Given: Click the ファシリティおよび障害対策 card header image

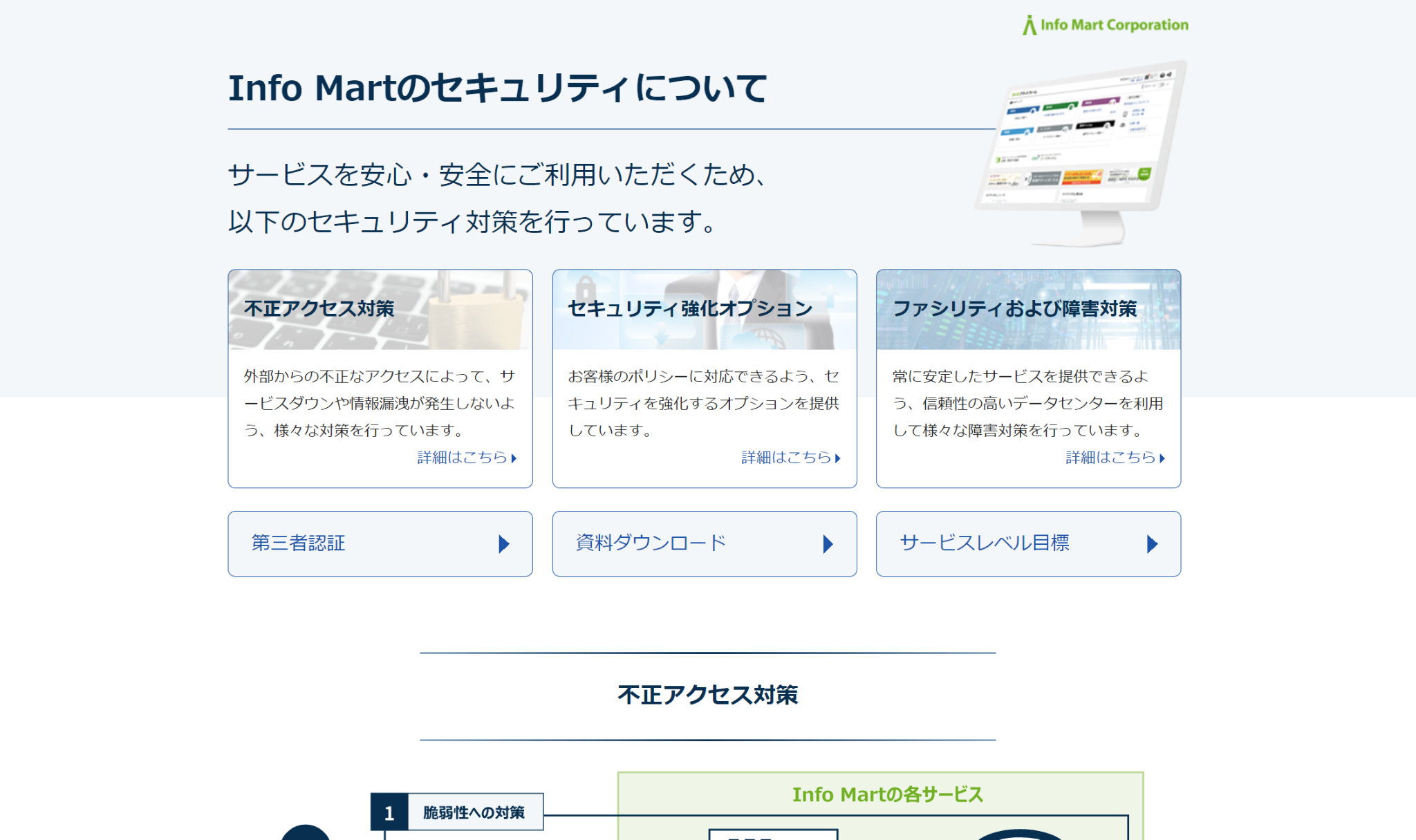Looking at the screenshot, I should [1029, 310].
